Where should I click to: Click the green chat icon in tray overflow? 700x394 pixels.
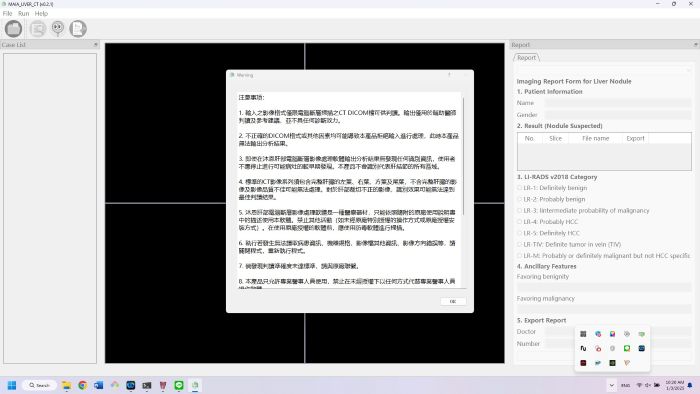point(627,348)
